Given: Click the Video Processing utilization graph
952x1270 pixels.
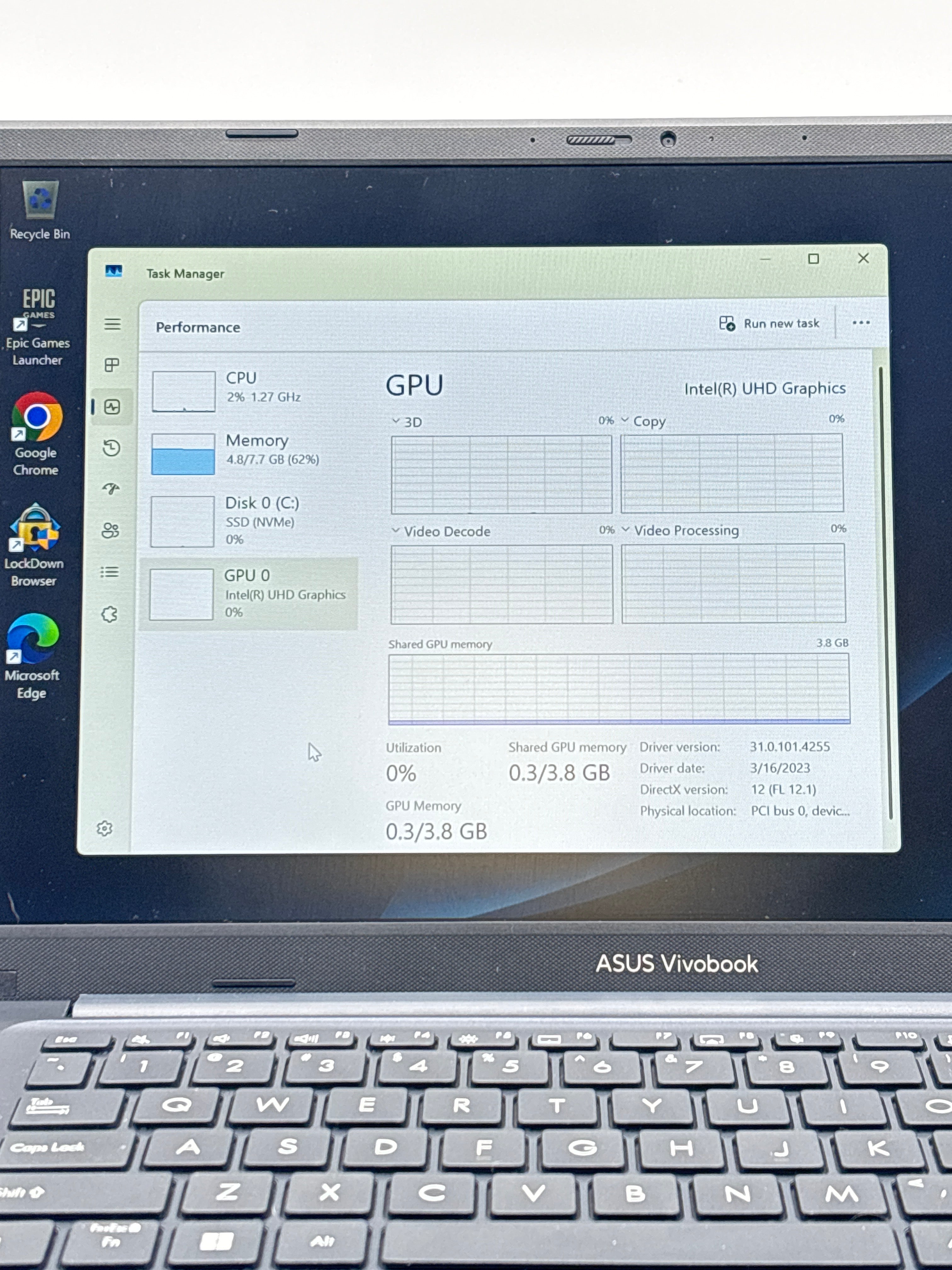Looking at the screenshot, I should tap(734, 583).
